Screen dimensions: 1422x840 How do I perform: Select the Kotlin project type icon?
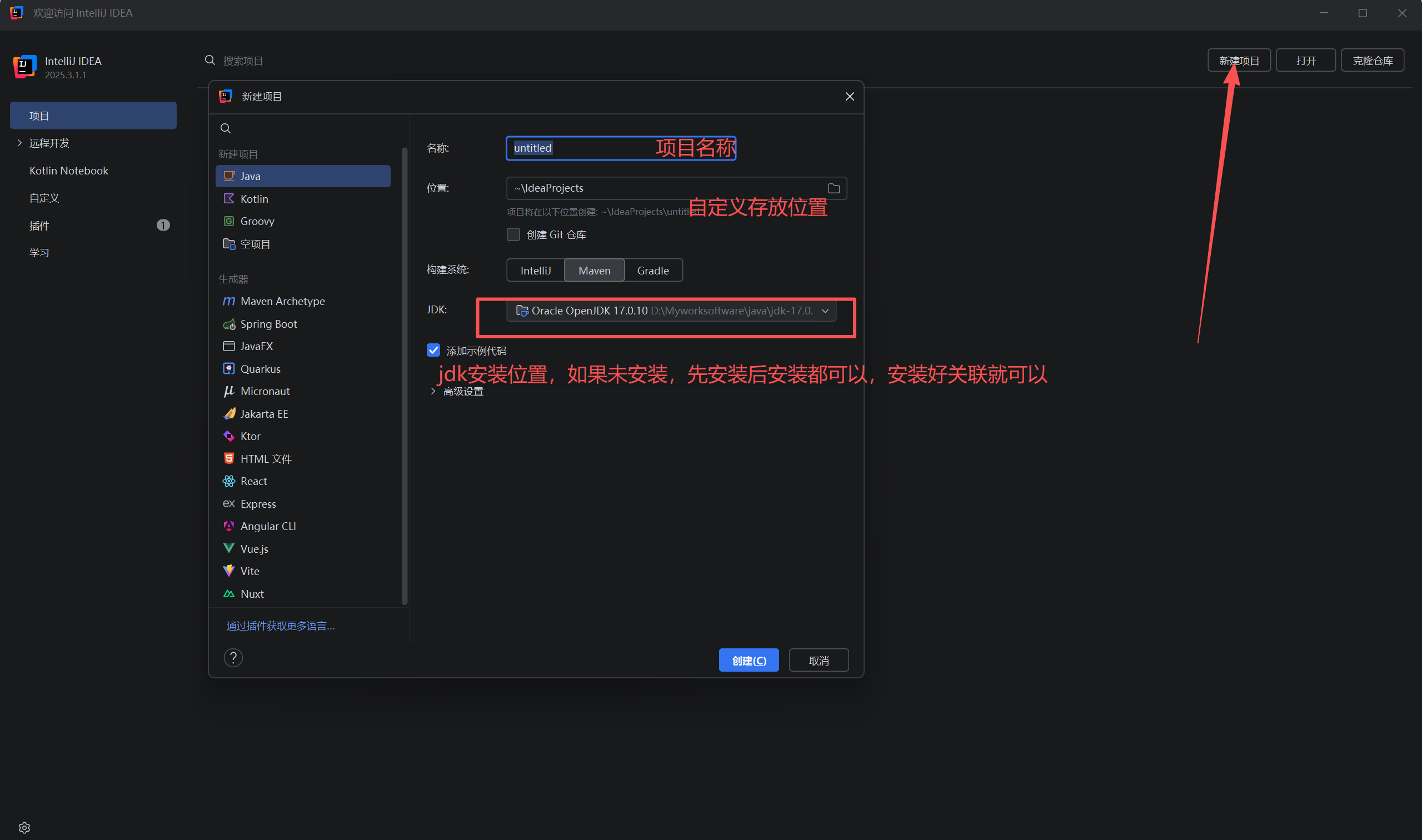(229, 199)
